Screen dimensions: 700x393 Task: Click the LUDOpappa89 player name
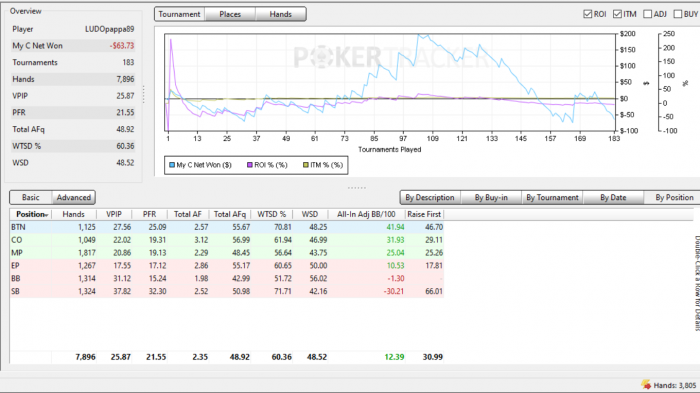click(x=109, y=29)
